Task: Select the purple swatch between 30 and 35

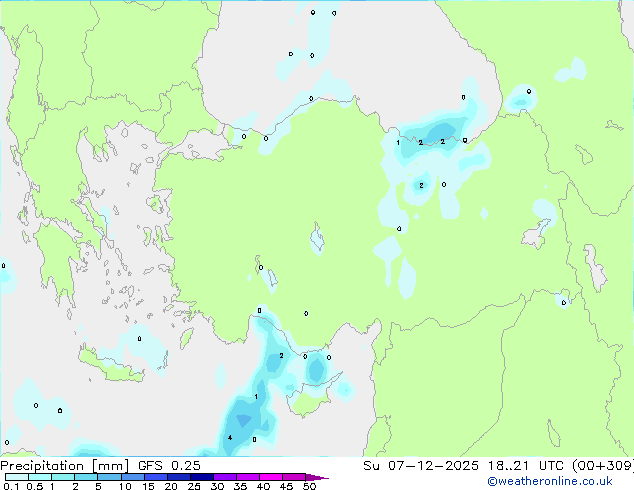Action: click(225, 477)
